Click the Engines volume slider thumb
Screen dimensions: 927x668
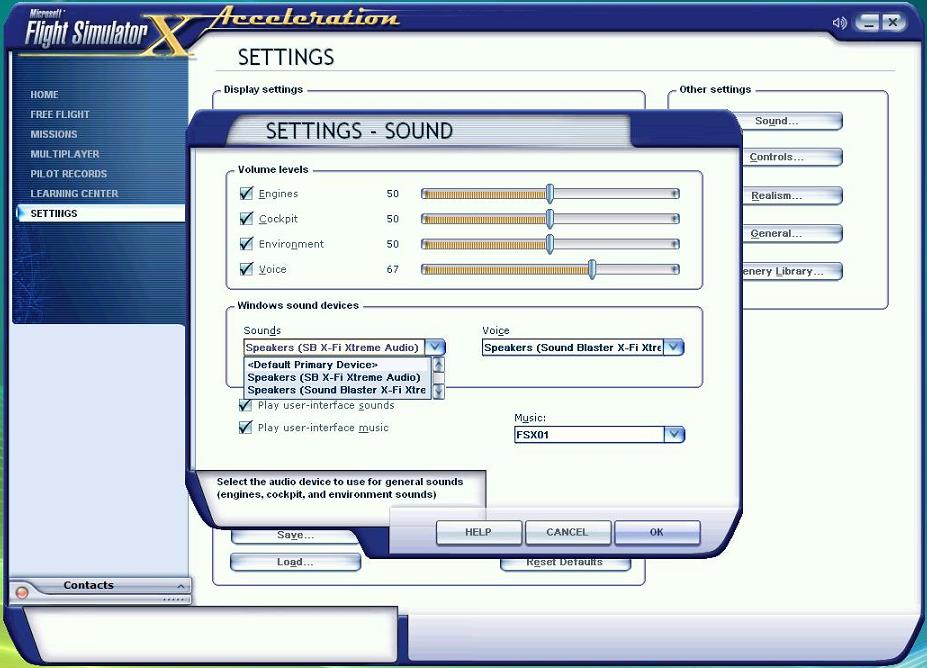[550, 194]
